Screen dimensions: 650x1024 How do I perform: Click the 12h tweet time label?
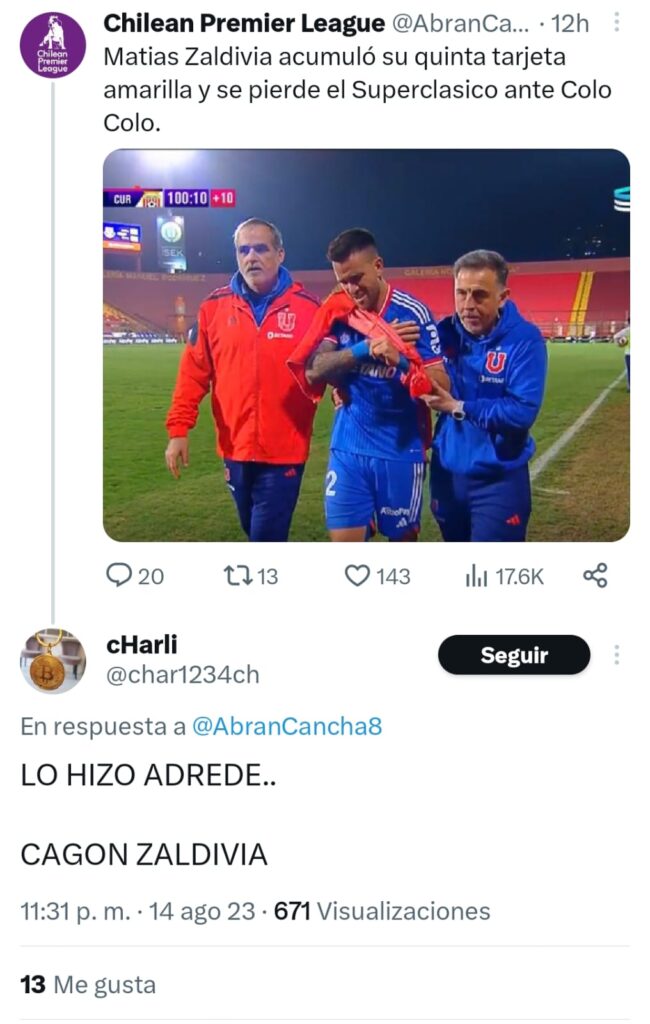[x=570, y=24]
